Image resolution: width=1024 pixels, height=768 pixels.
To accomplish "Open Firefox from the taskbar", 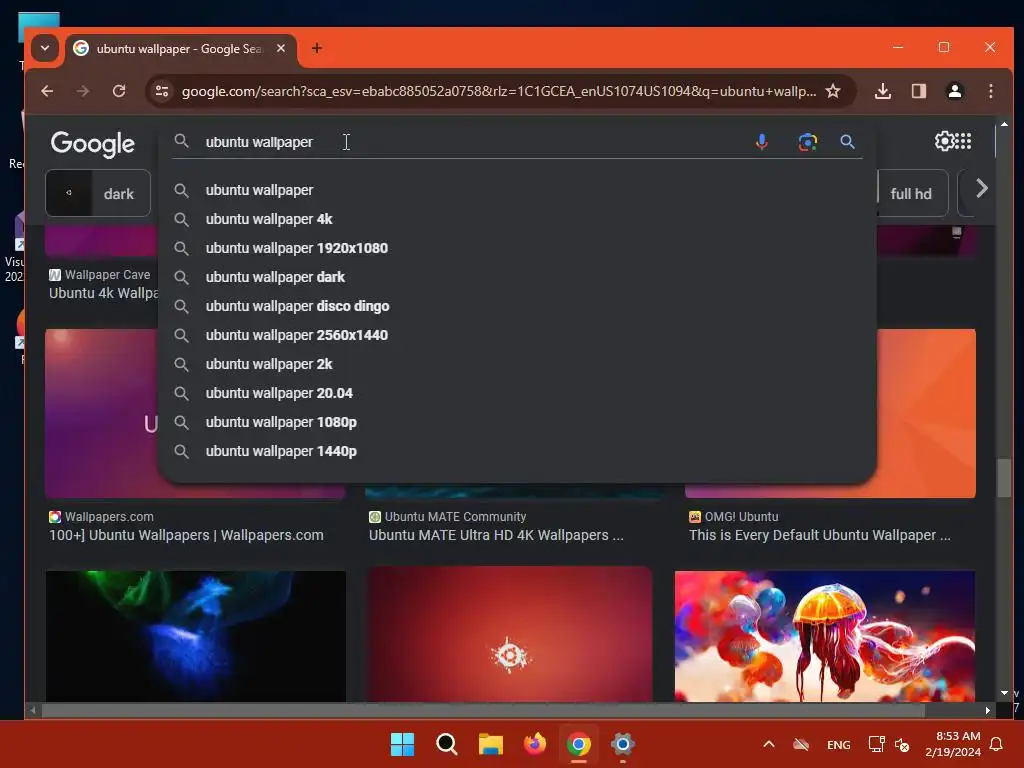I will click(x=535, y=744).
